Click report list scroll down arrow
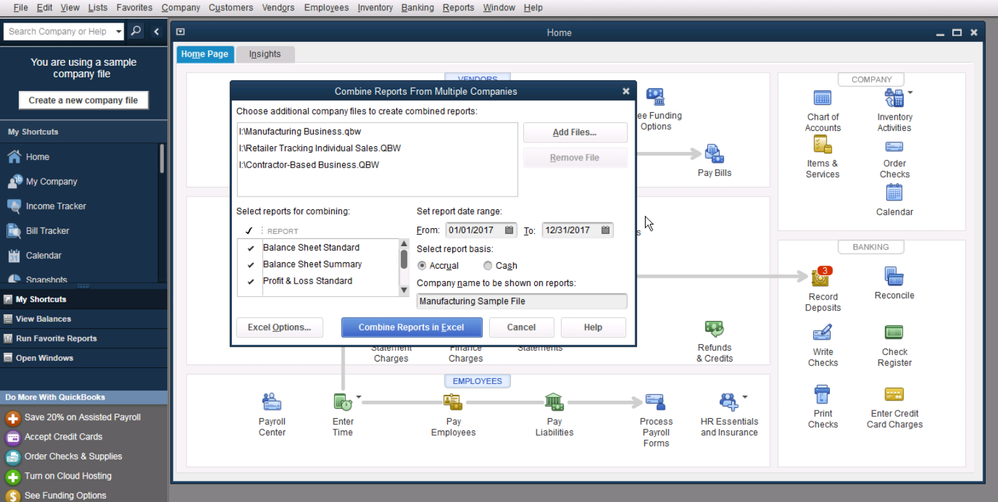This screenshot has height=502, width=998. tap(404, 290)
